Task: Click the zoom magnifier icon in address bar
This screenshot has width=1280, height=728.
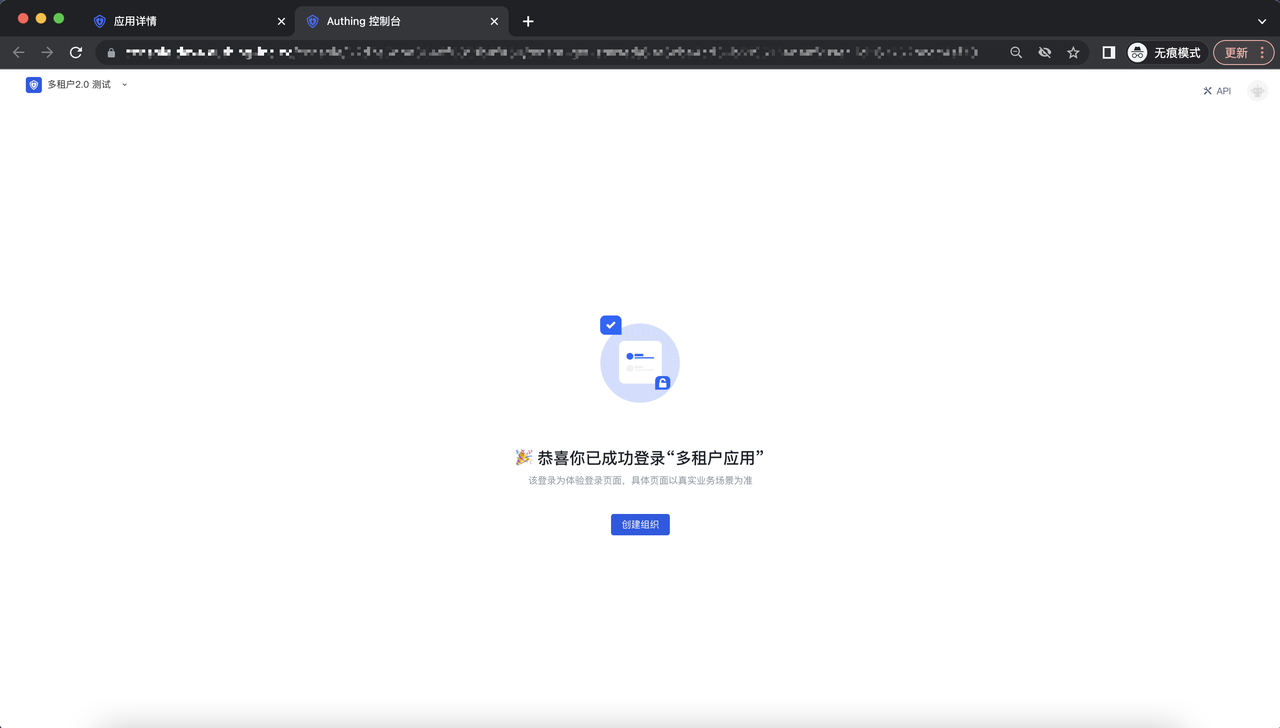Action: [x=1016, y=52]
